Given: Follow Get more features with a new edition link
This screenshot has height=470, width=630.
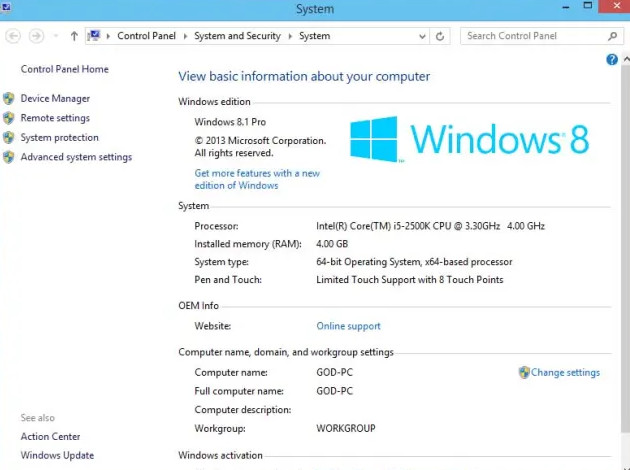Looking at the screenshot, I should (x=257, y=179).
